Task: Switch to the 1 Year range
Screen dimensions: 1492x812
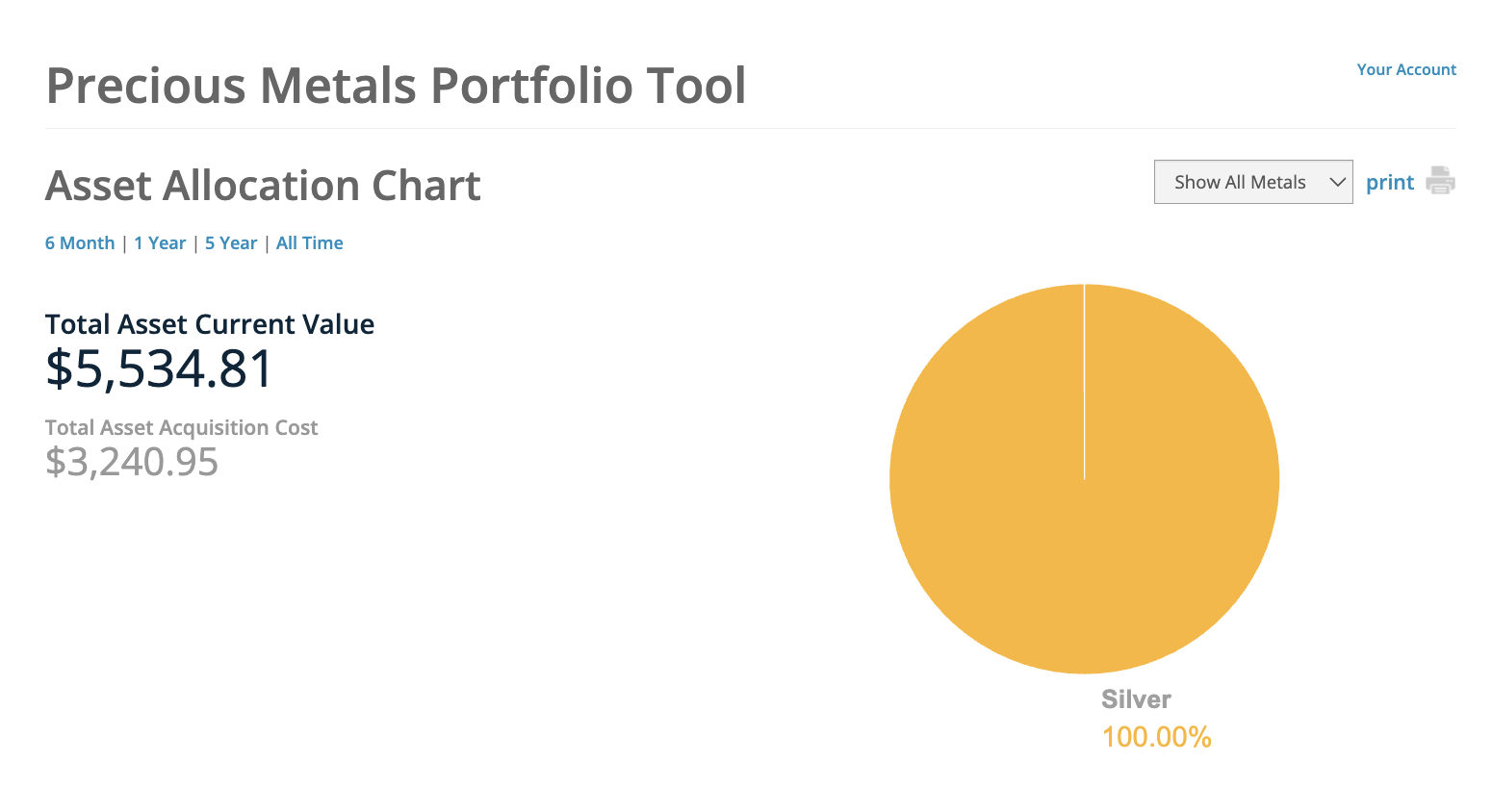Action: coord(160,243)
